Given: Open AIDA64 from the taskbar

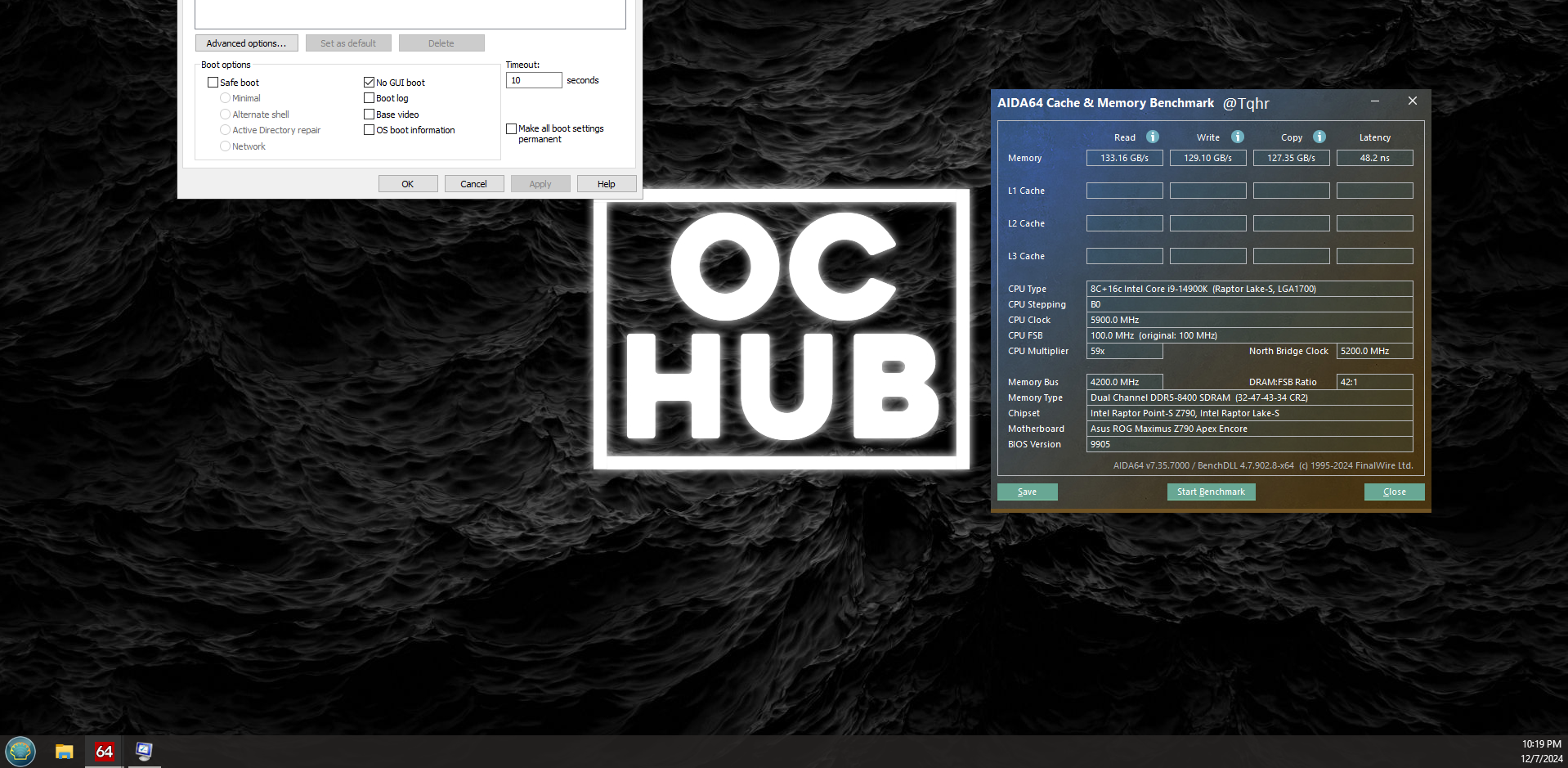Looking at the screenshot, I should pos(104,752).
